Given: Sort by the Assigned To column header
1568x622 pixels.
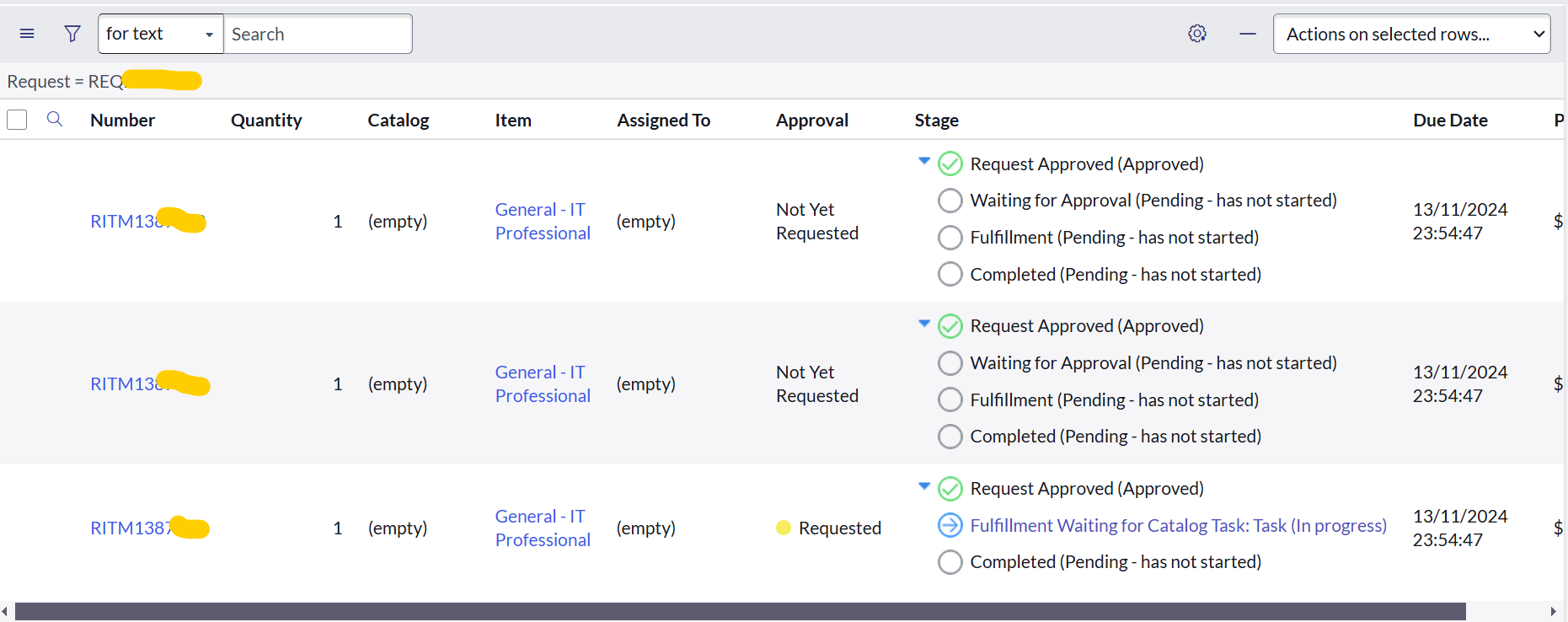Looking at the screenshot, I should 663,120.
